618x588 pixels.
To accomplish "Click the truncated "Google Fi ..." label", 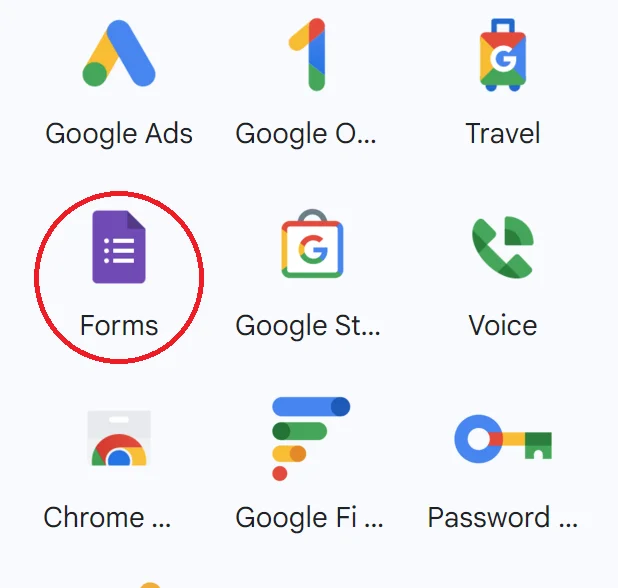I will pyautogui.click(x=309, y=518).
